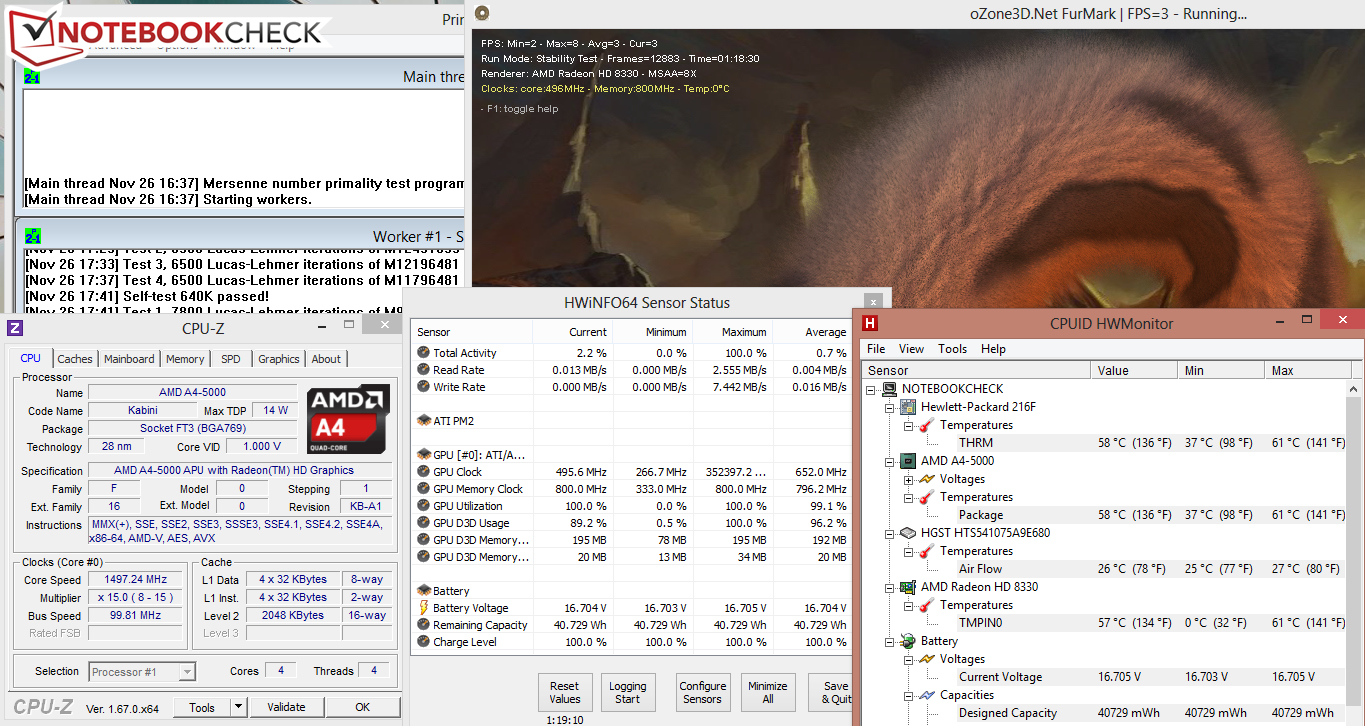Click the Prime95 Main thread window icon
Screen dimensions: 1365x726
coord(32,77)
